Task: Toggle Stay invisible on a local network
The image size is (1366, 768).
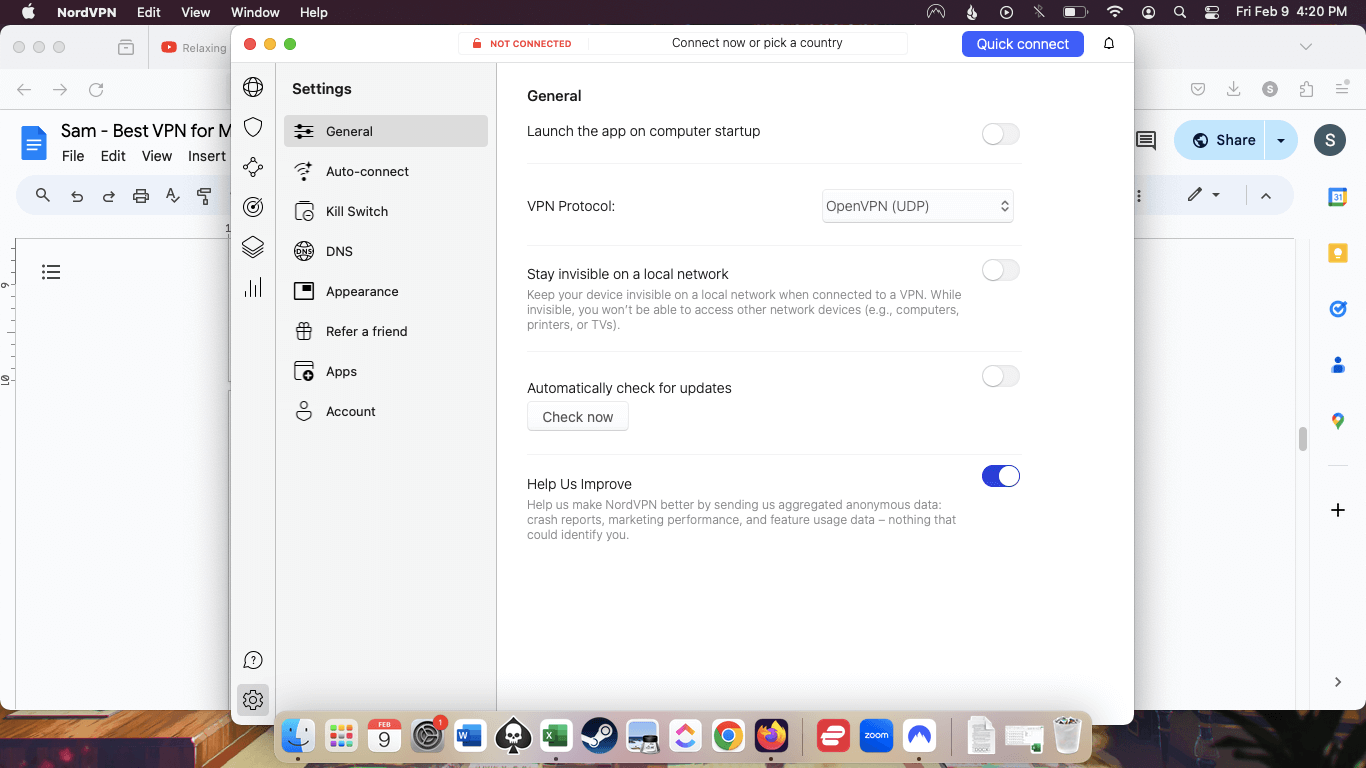Action: point(1000,270)
